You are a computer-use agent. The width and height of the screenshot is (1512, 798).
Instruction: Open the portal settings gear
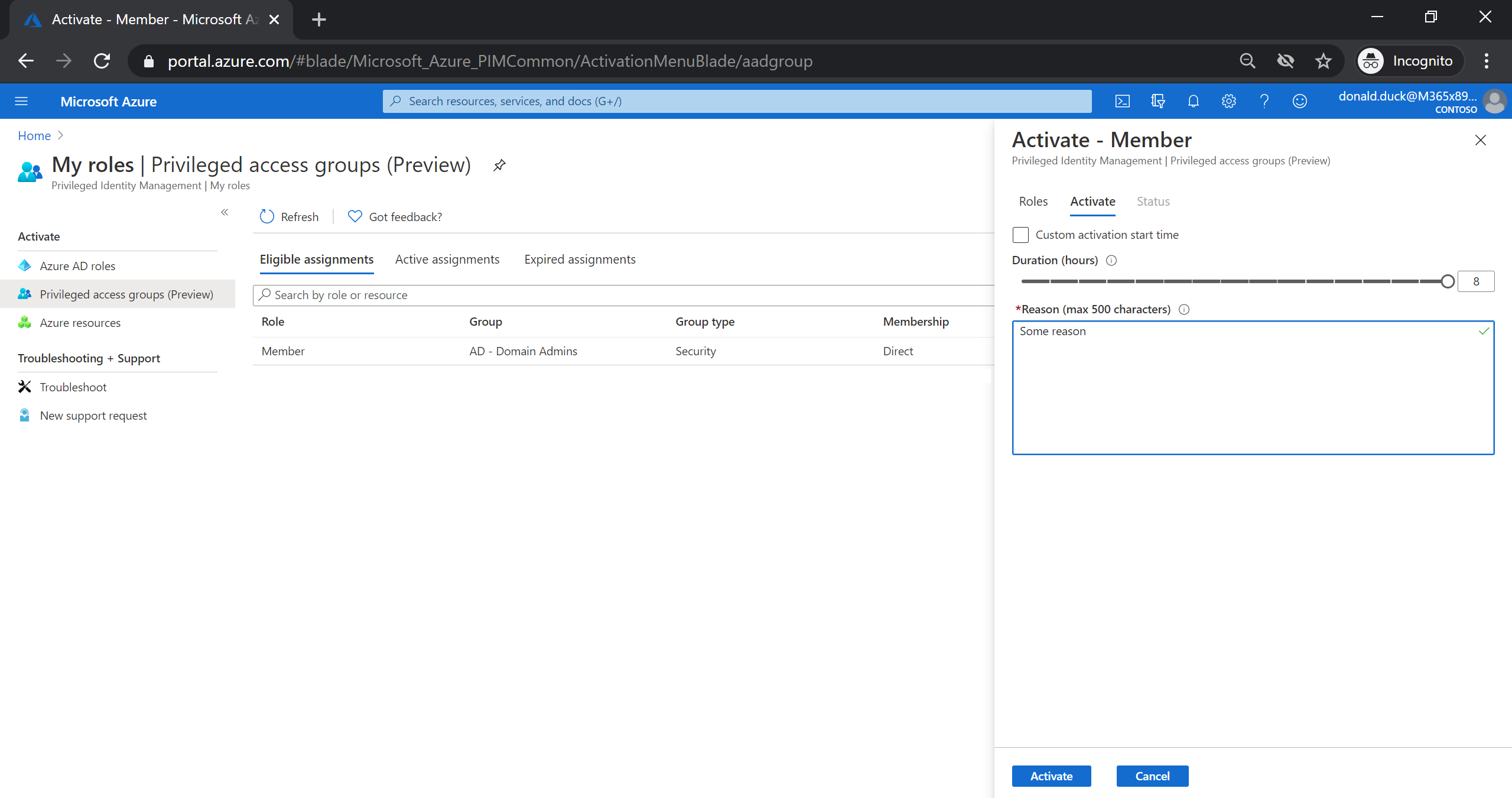(1228, 101)
